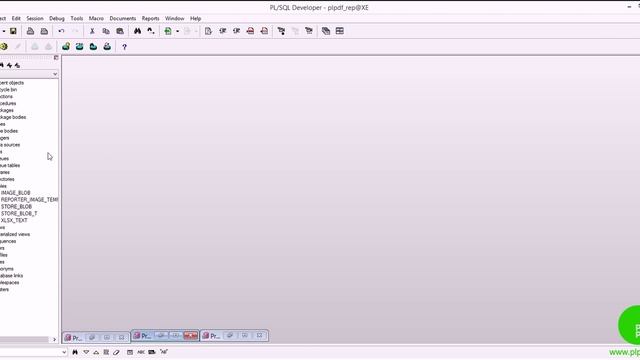Click the red Rollback icon

(x=264, y=31)
